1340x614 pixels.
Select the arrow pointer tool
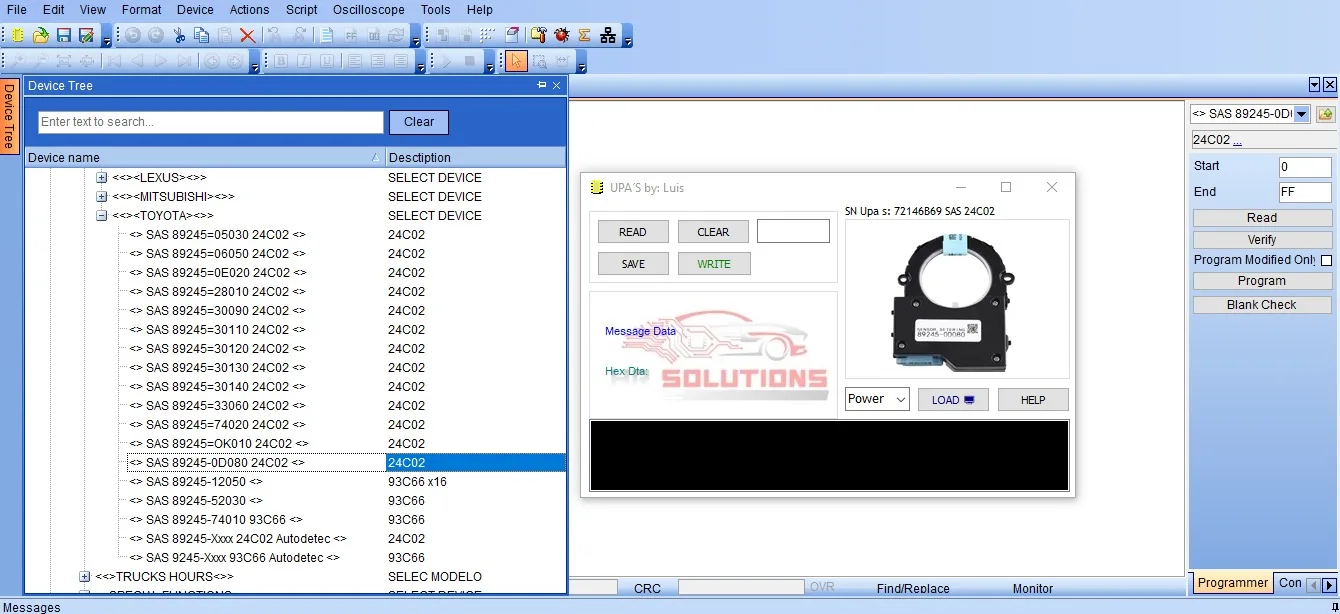[x=516, y=61]
